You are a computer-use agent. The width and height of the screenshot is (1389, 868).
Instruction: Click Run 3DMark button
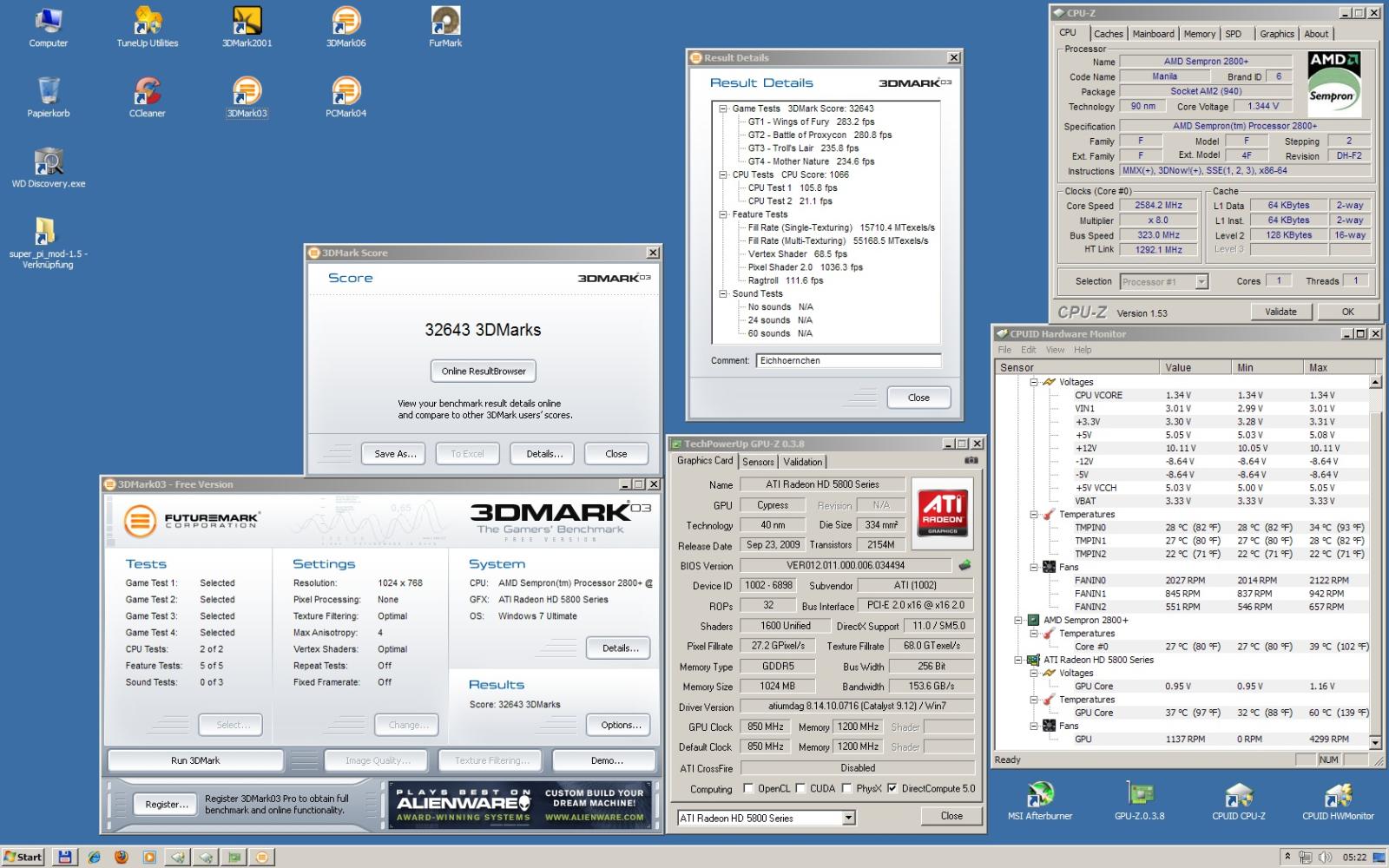[x=195, y=760]
